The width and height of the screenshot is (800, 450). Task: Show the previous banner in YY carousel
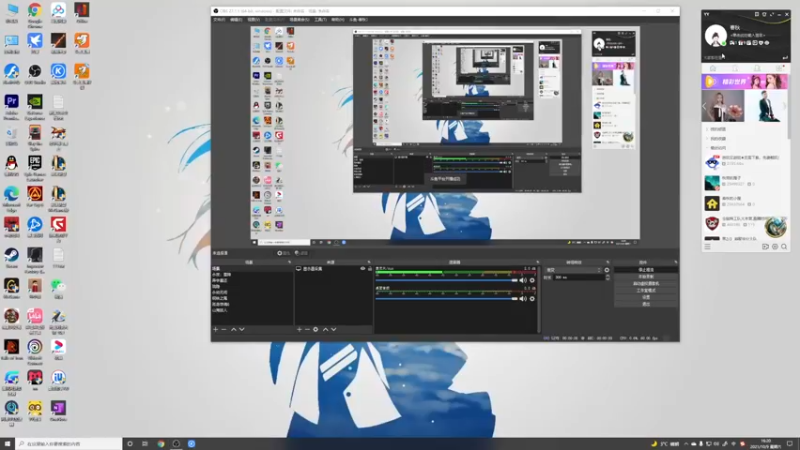click(x=705, y=106)
